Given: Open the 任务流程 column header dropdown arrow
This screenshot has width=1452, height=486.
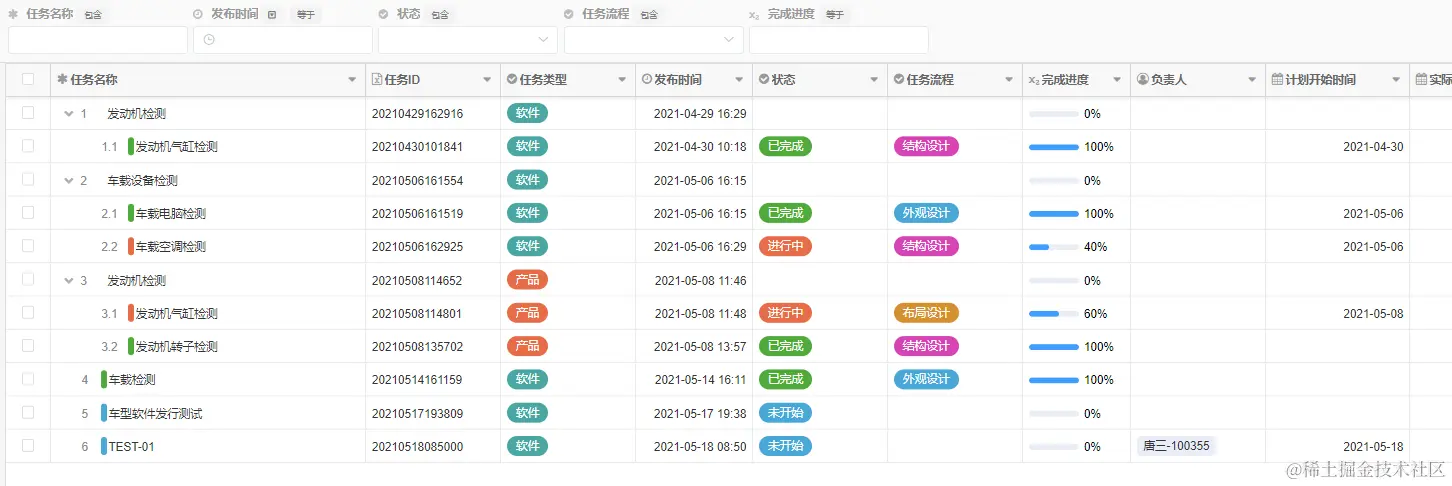Looking at the screenshot, I should [x=1009, y=80].
